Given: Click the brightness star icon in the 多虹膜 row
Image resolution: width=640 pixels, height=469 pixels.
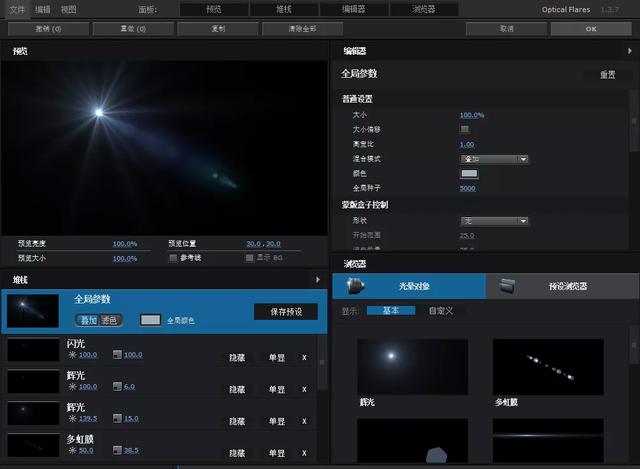Looking at the screenshot, I should tap(72, 450).
